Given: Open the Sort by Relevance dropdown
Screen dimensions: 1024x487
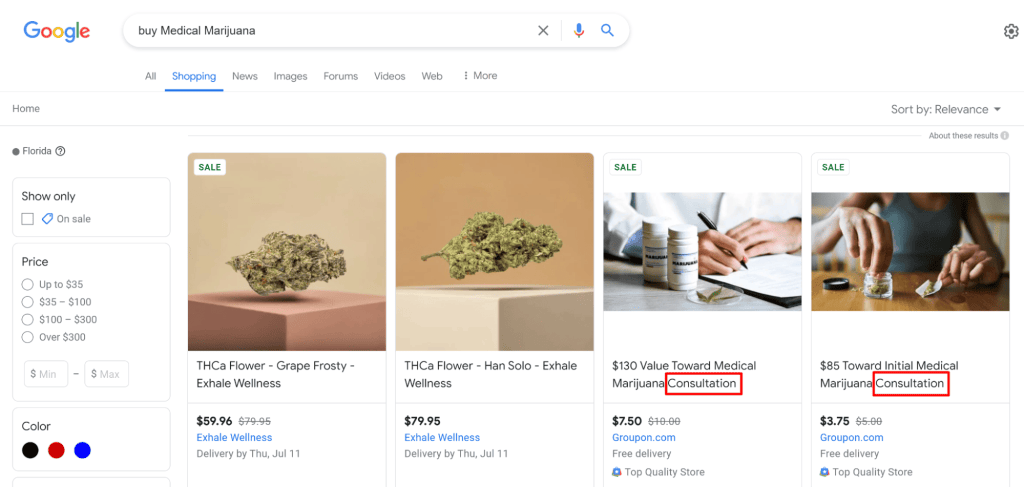Looking at the screenshot, I should [x=946, y=109].
